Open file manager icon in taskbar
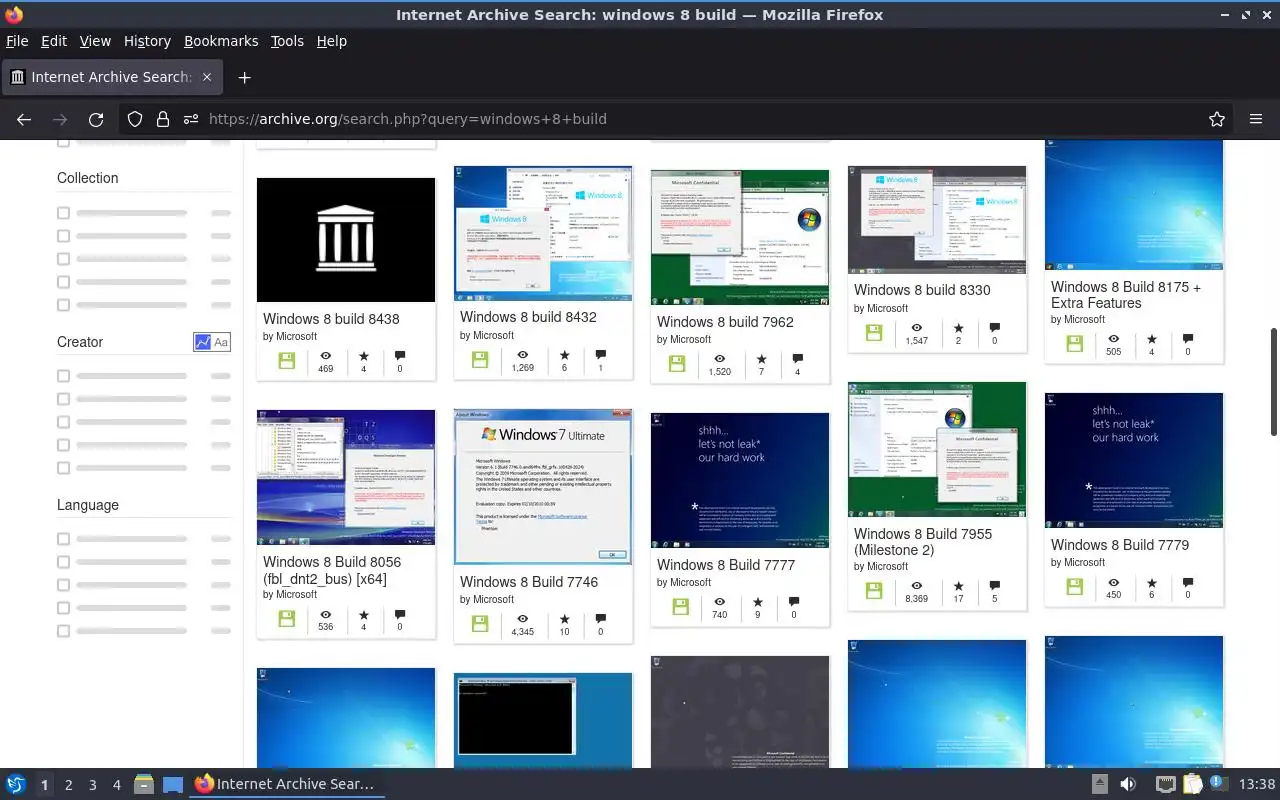The height and width of the screenshot is (800, 1280). click(x=143, y=784)
